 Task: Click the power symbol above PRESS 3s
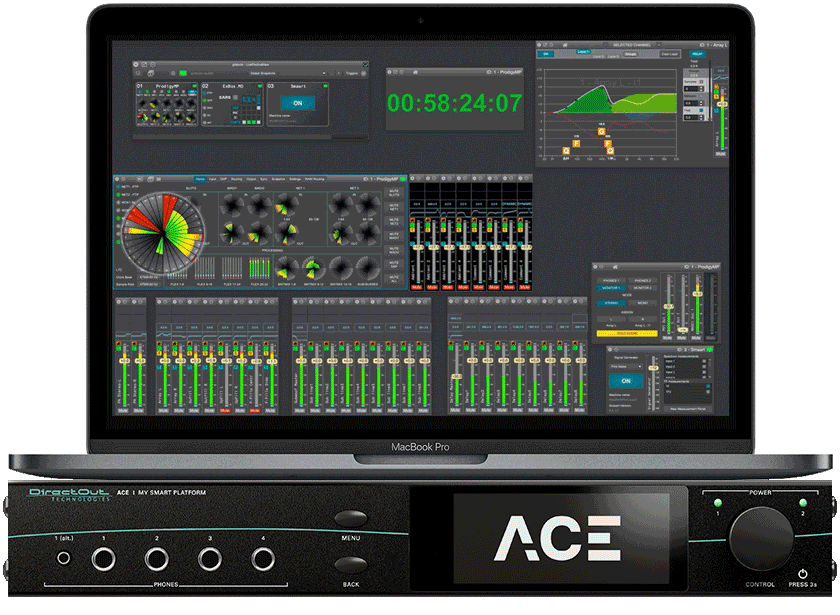pyautogui.click(x=802, y=574)
